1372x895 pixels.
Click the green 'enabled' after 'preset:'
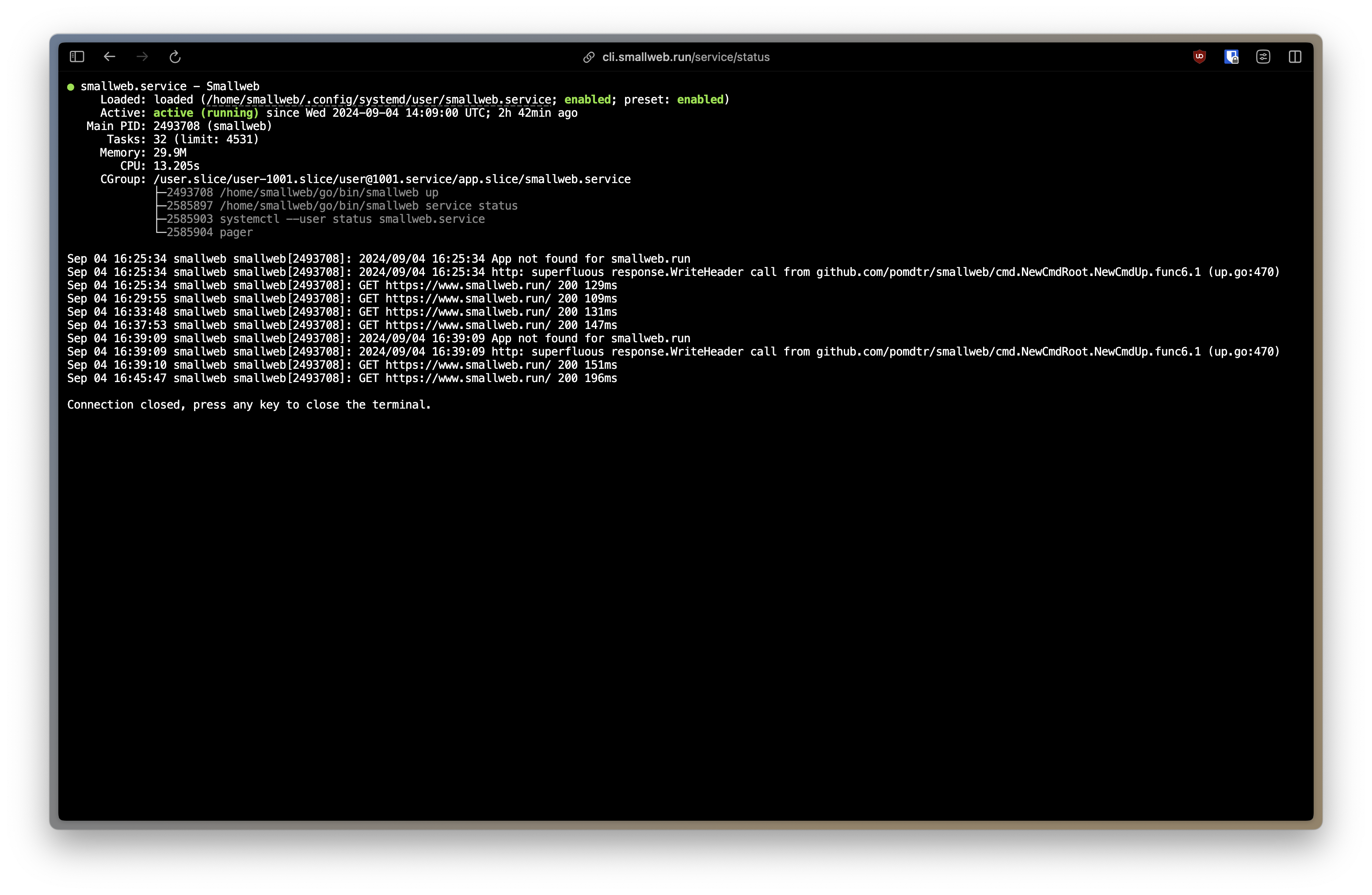(x=700, y=100)
